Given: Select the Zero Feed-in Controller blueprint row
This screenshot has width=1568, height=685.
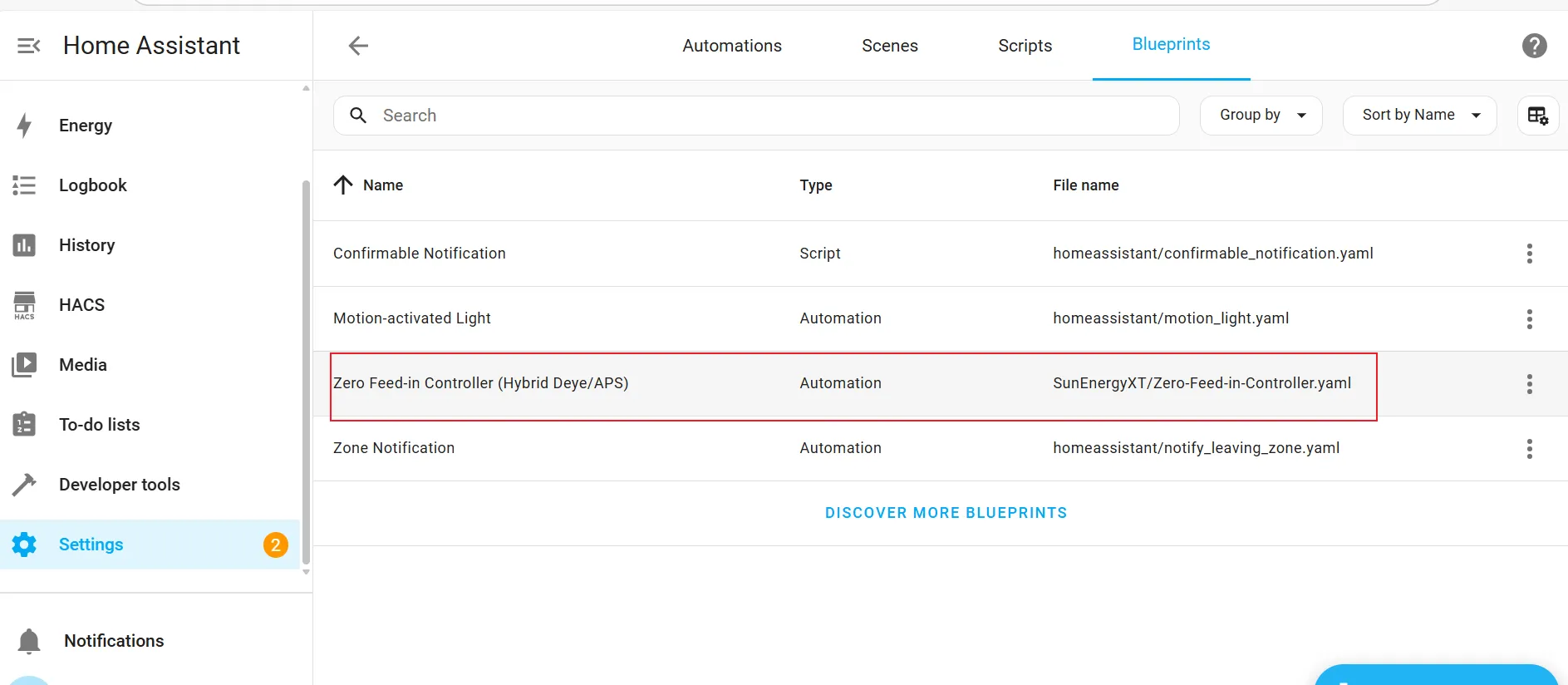Looking at the screenshot, I should click(480, 383).
